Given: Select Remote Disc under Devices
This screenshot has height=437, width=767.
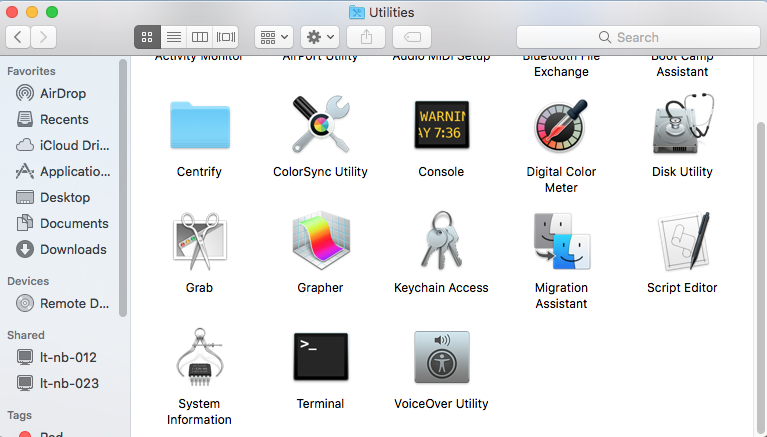Looking at the screenshot, I should pos(64,303).
